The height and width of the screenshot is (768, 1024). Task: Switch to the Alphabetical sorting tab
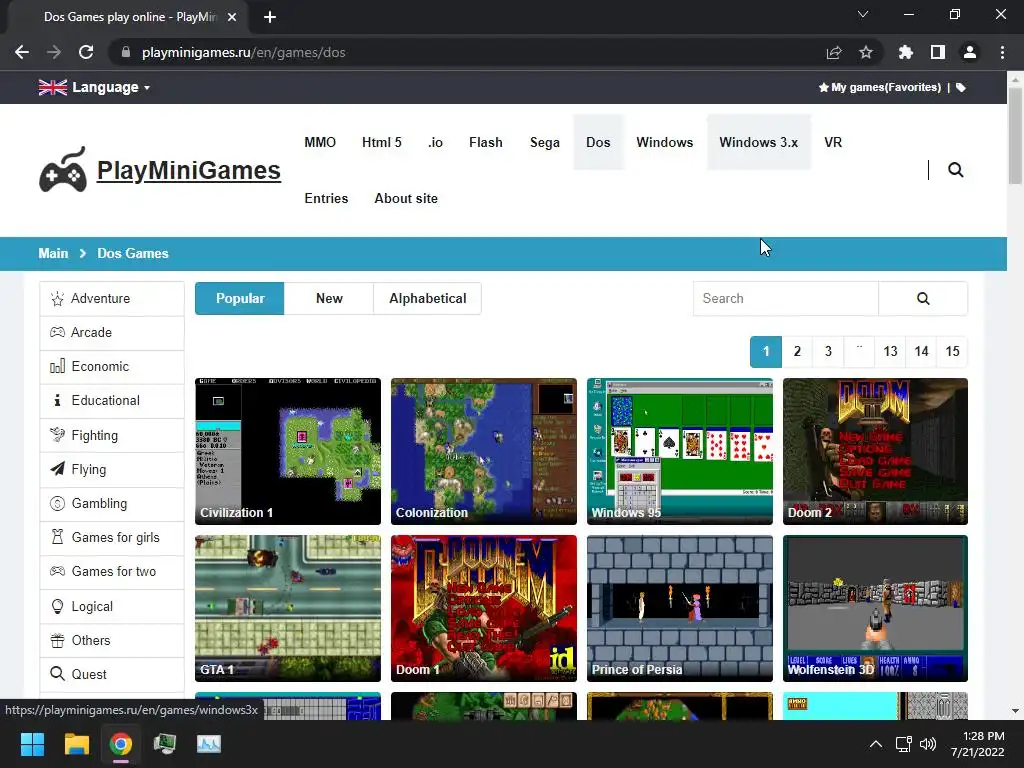coord(428,298)
